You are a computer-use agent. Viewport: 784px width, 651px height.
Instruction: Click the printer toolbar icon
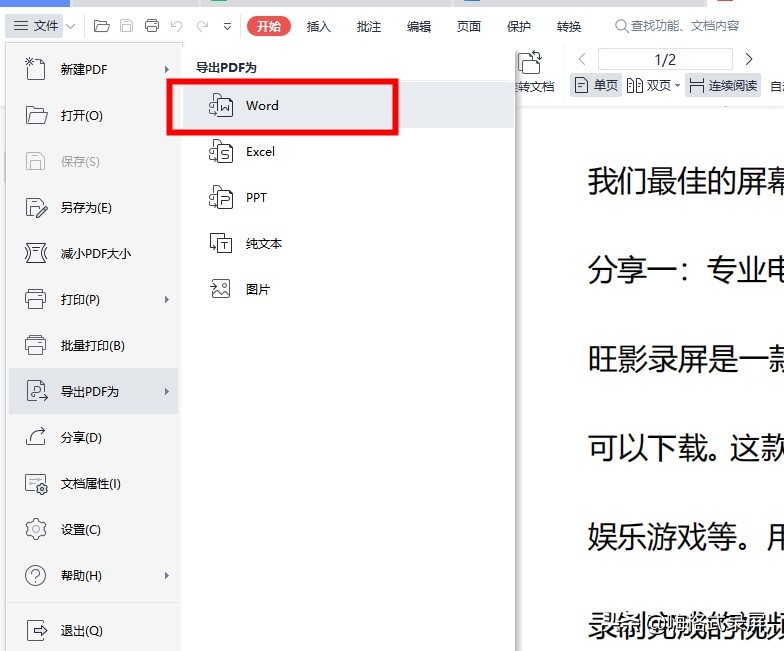(152, 26)
